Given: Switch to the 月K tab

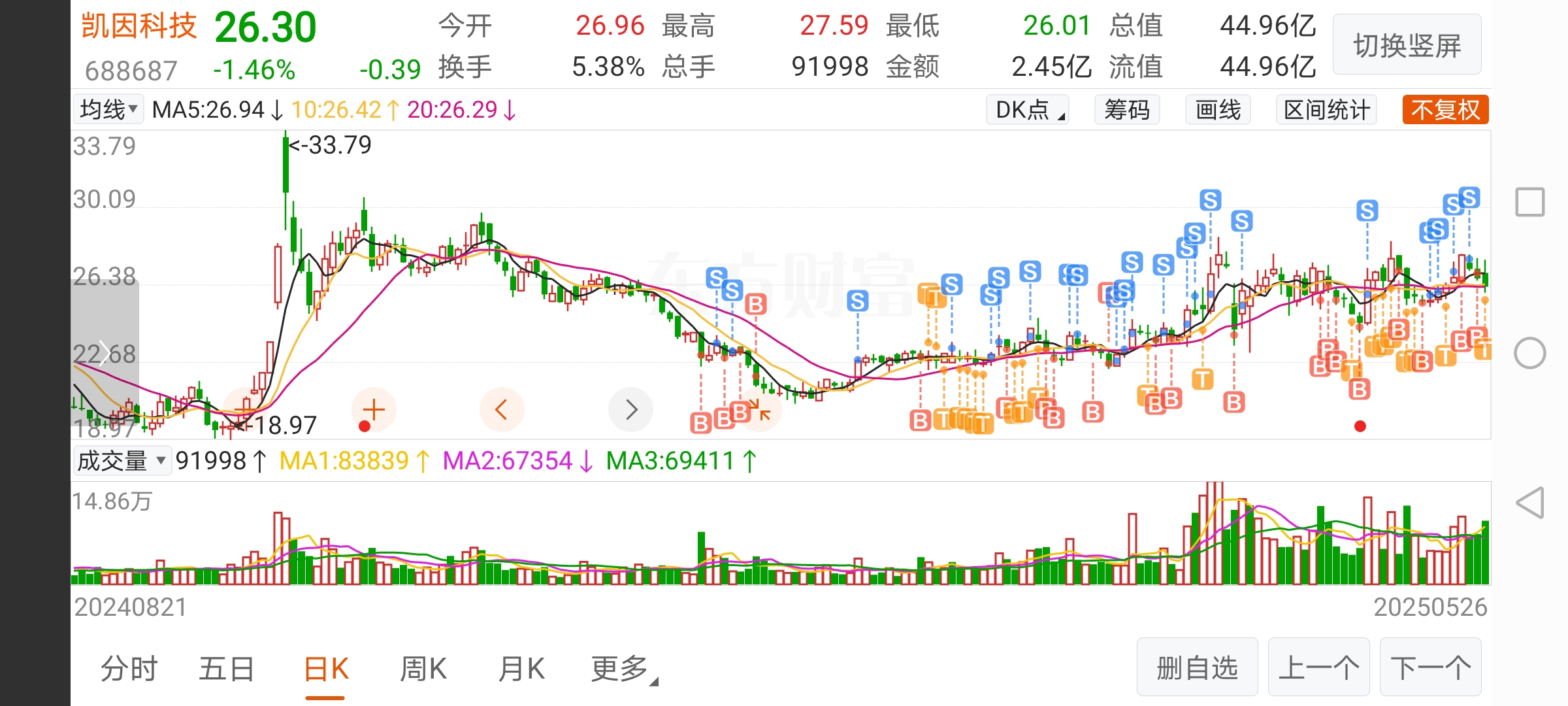Looking at the screenshot, I should point(521,669).
